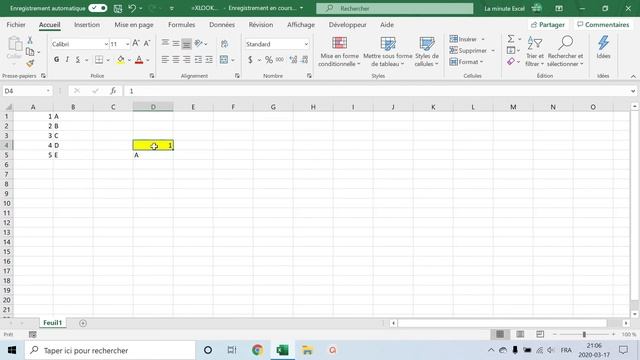Open Styles de cellules gallery

pos(427,51)
